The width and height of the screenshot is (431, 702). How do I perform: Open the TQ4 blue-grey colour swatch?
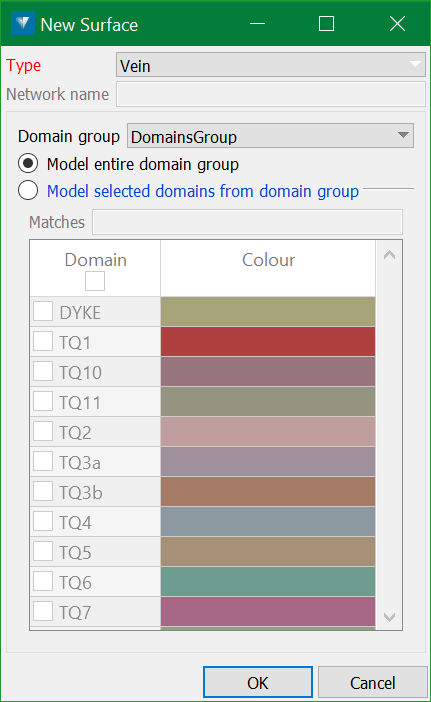(268, 522)
